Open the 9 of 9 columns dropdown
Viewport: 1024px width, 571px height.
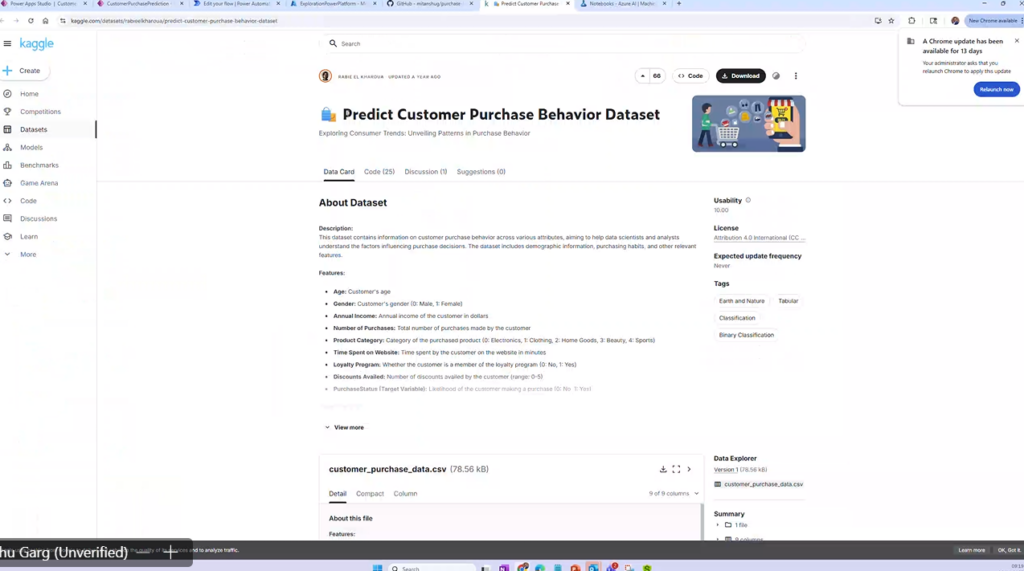673,494
